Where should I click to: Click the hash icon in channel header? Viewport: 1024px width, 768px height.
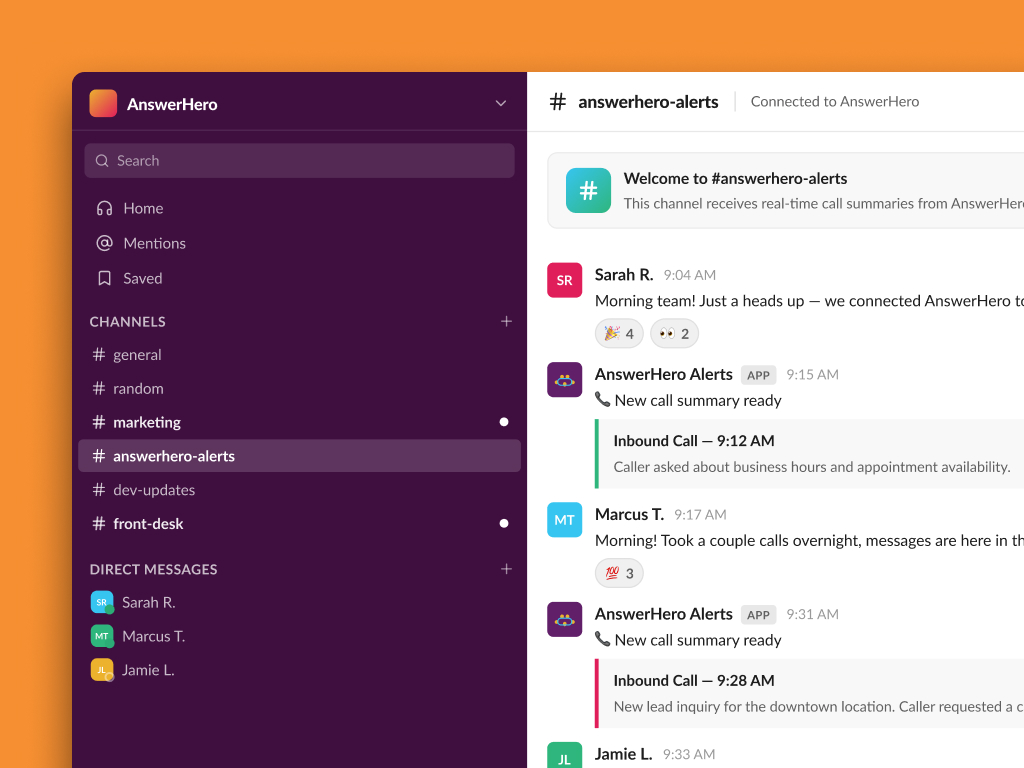pos(557,102)
